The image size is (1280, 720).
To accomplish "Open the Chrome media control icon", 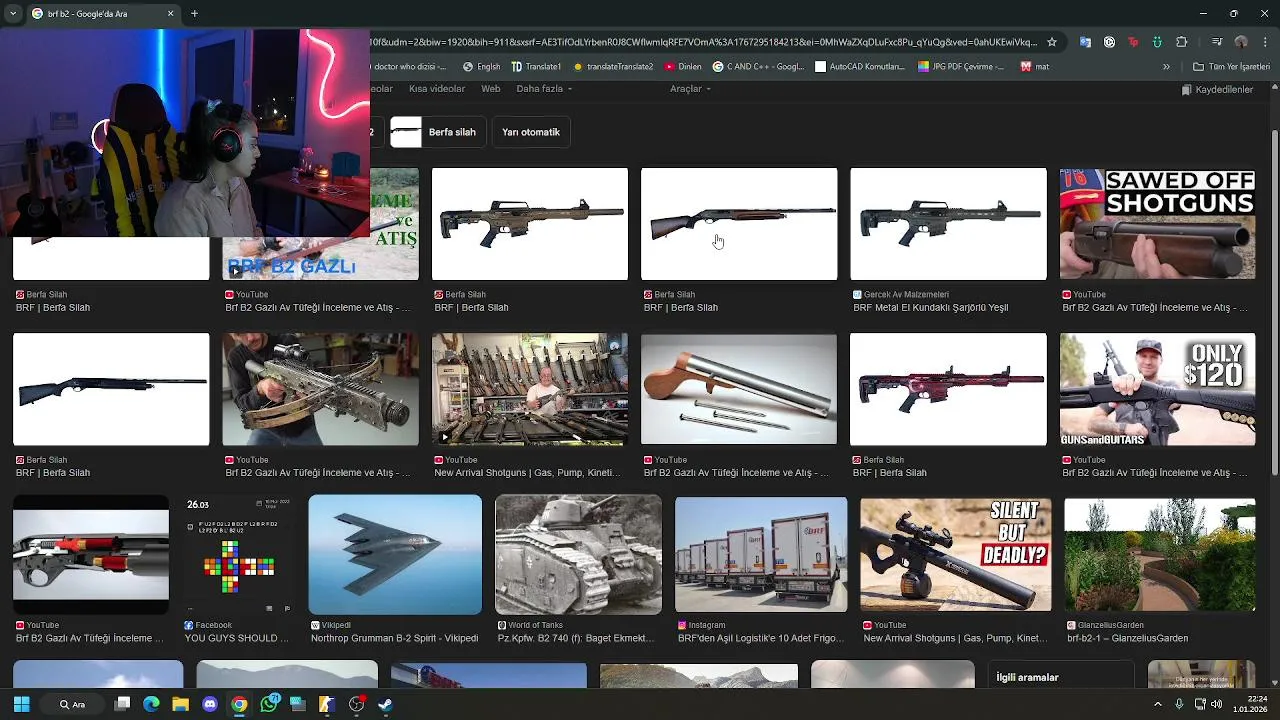I will pos(1217,42).
